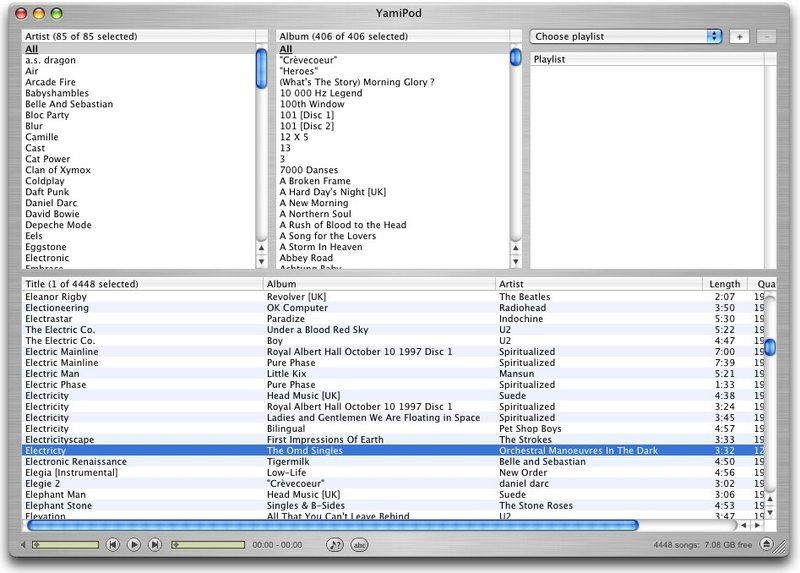Click the Album list scroll-down arrow
Screen dimensions: 800x573
[x=516, y=261]
